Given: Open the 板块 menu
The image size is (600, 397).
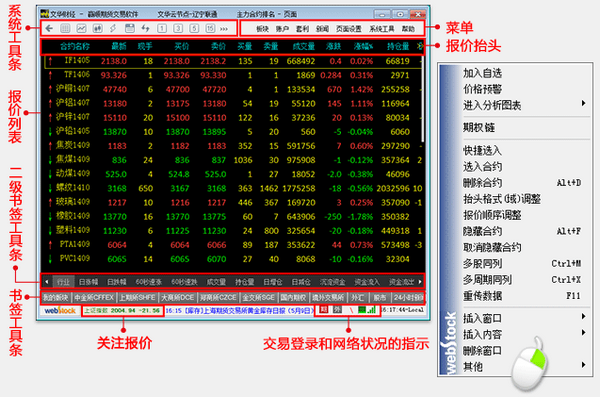Looking at the screenshot, I should point(262,29).
